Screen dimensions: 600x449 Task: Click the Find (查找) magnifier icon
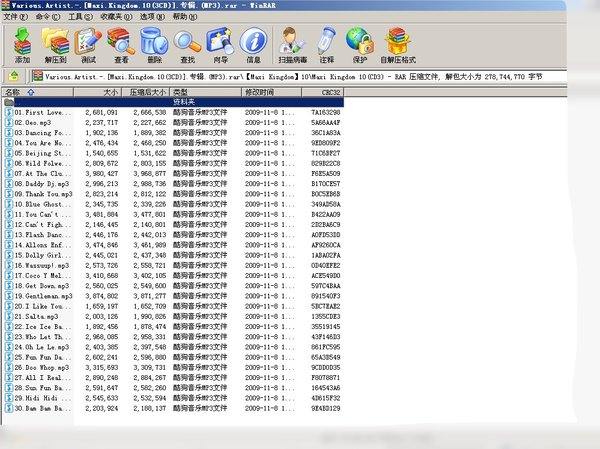click(187, 45)
